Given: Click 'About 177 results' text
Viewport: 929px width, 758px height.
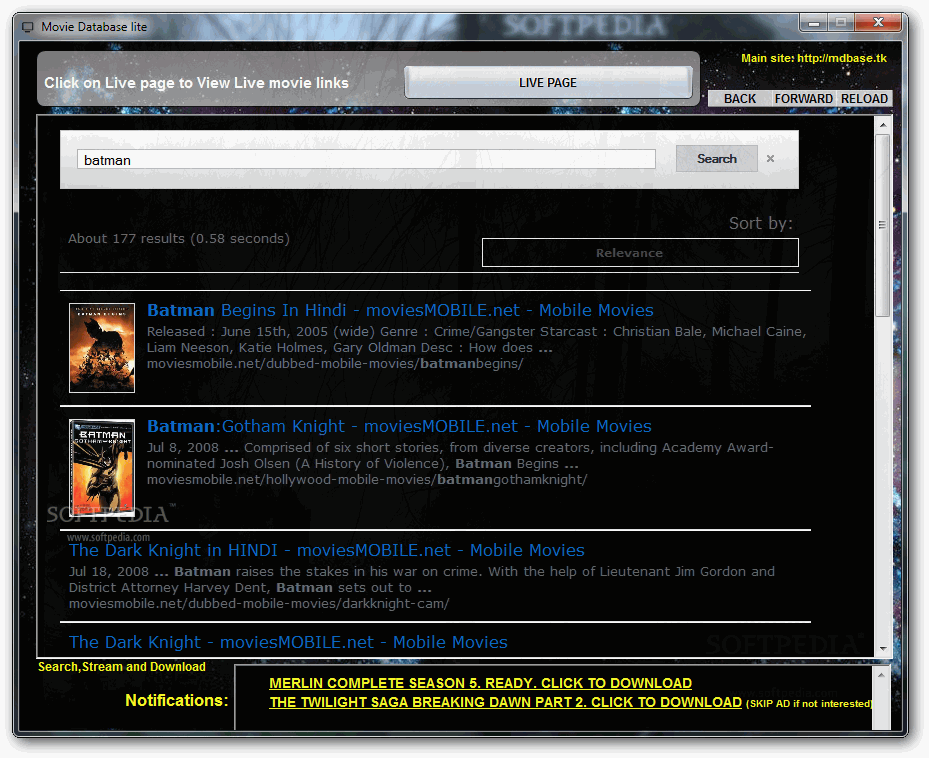Looking at the screenshot, I should pos(178,238).
